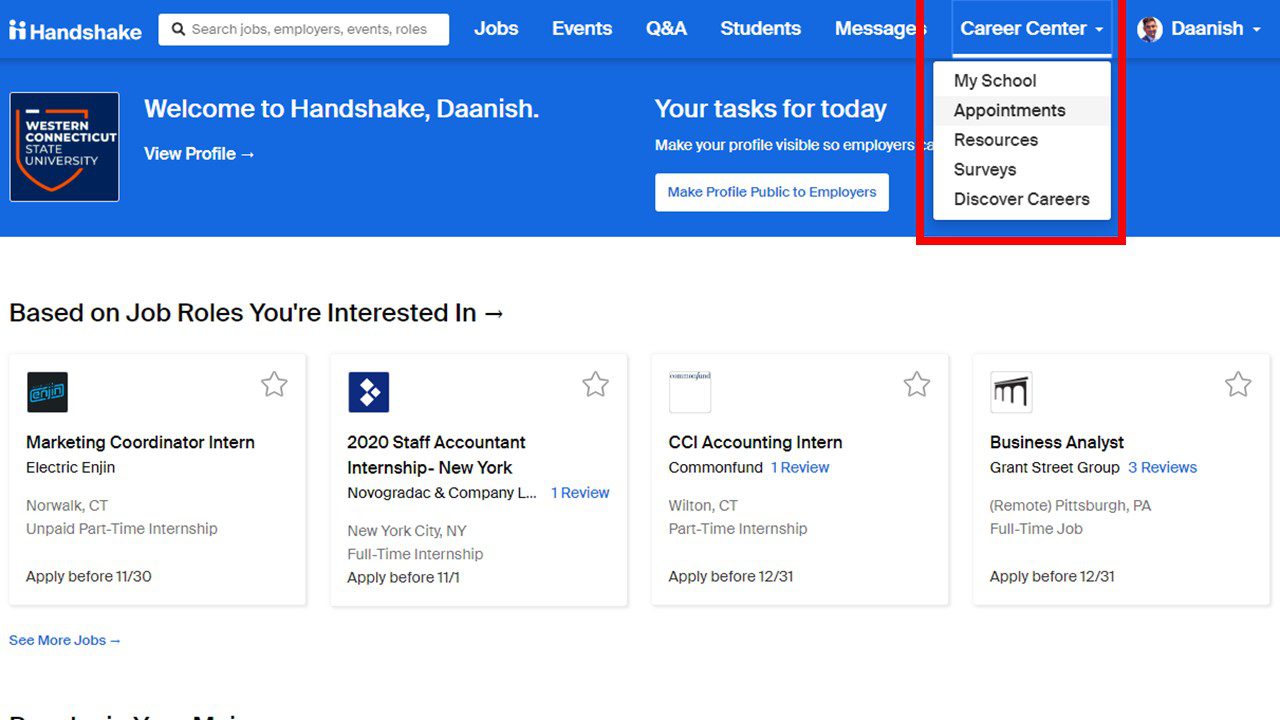Open the Business Analyst posting

pos(1057,442)
